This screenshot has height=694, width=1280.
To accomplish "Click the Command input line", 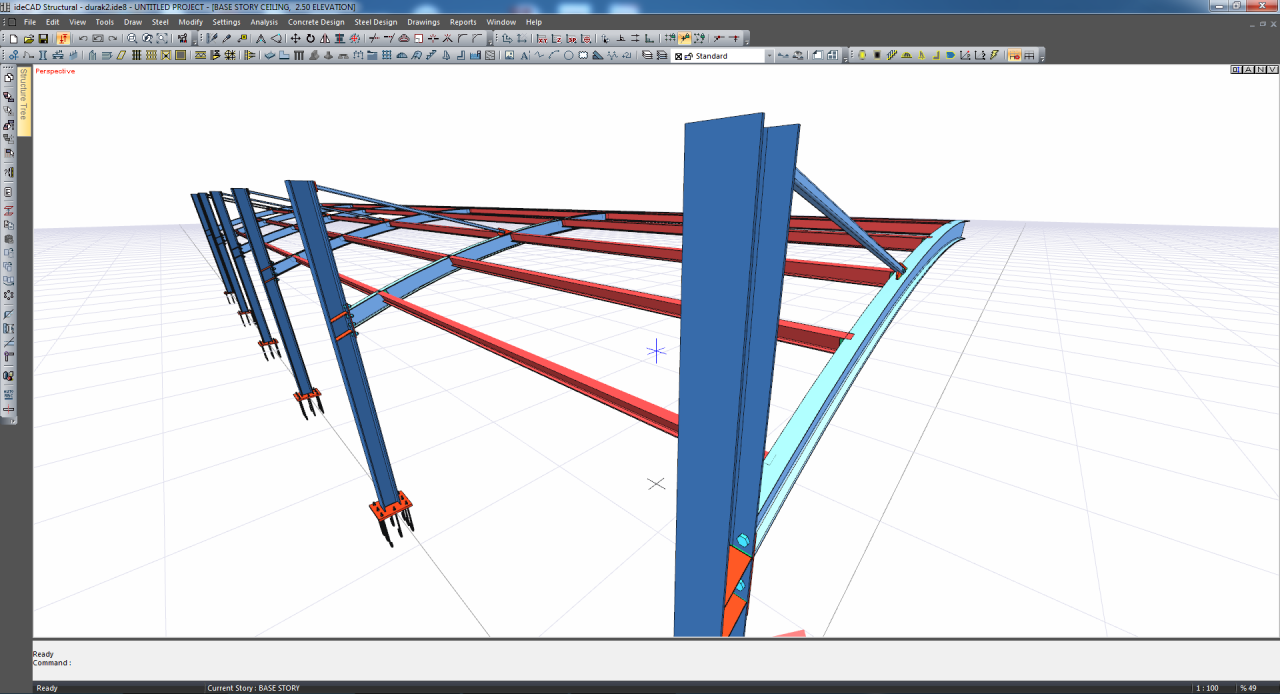I will (x=656, y=663).
